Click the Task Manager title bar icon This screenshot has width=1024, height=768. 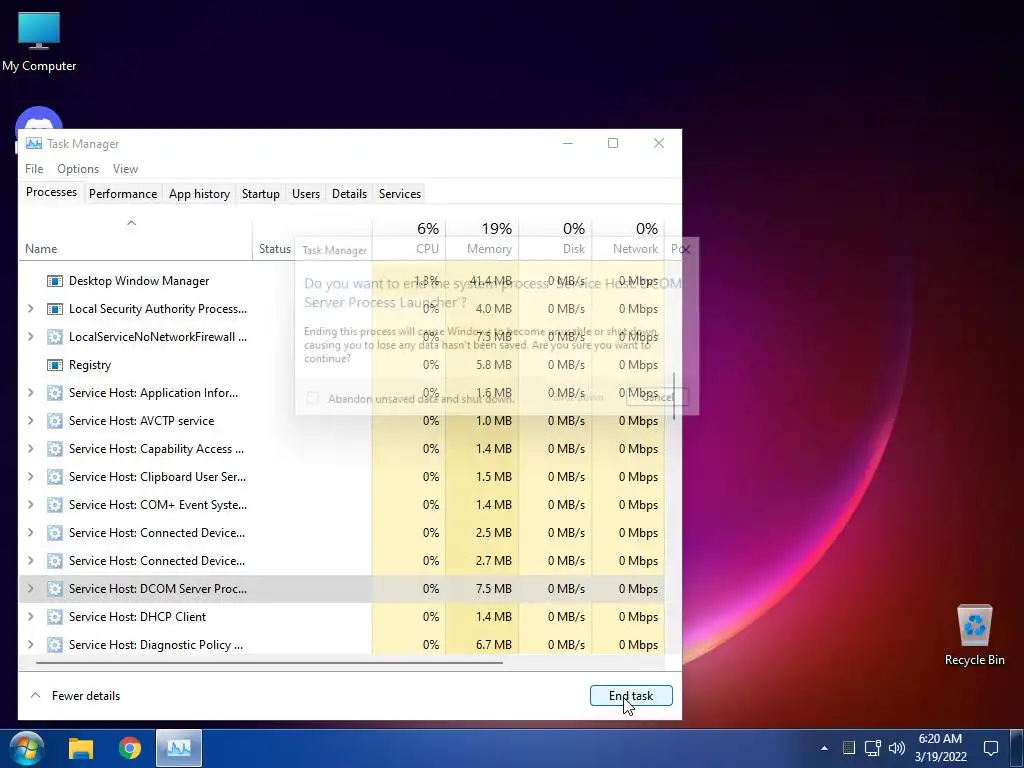pyautogui.click(x=33, y=144)
